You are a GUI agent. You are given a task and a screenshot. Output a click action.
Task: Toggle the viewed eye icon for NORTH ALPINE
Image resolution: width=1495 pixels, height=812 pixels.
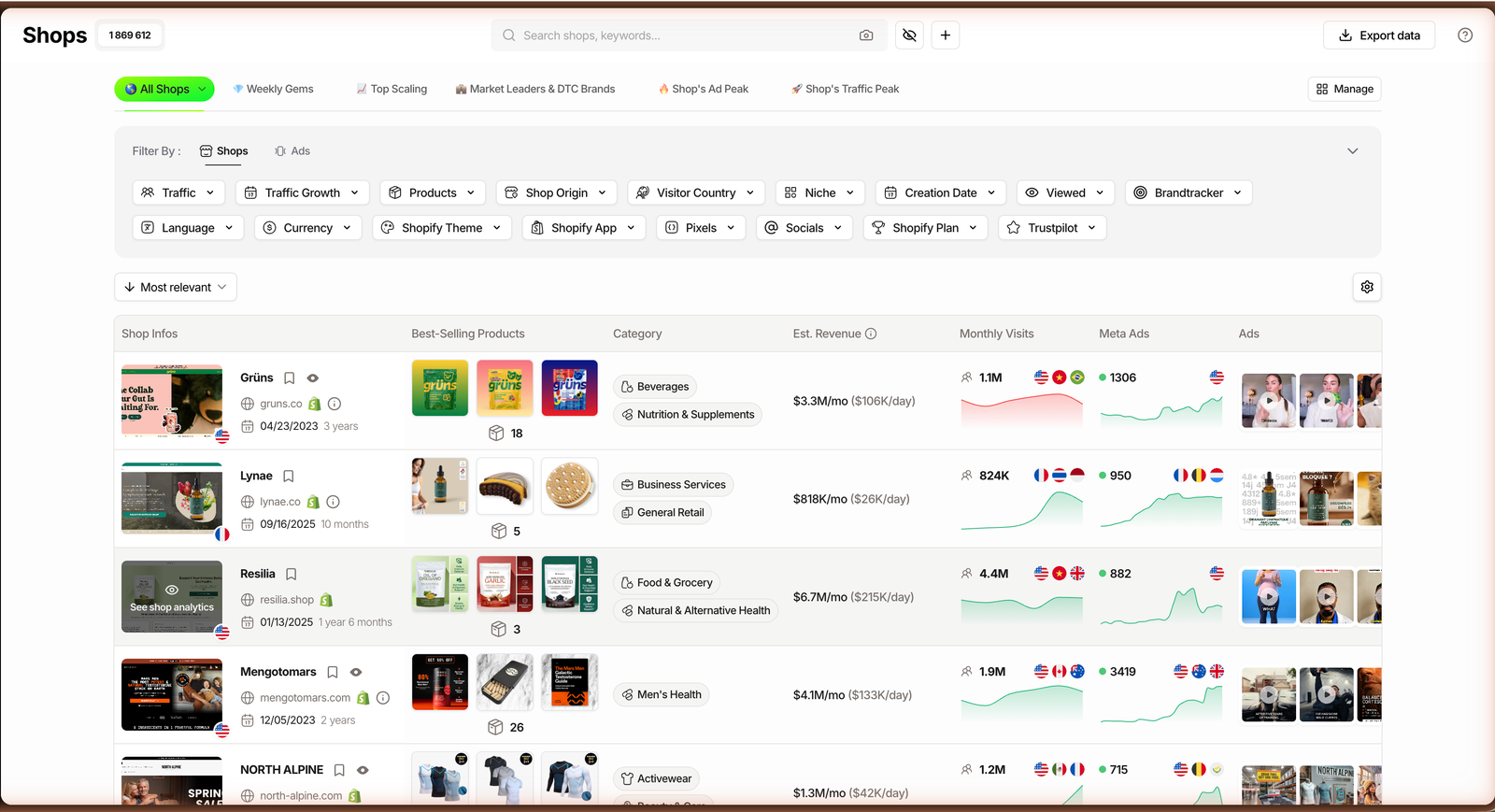[x=363, y=771]
